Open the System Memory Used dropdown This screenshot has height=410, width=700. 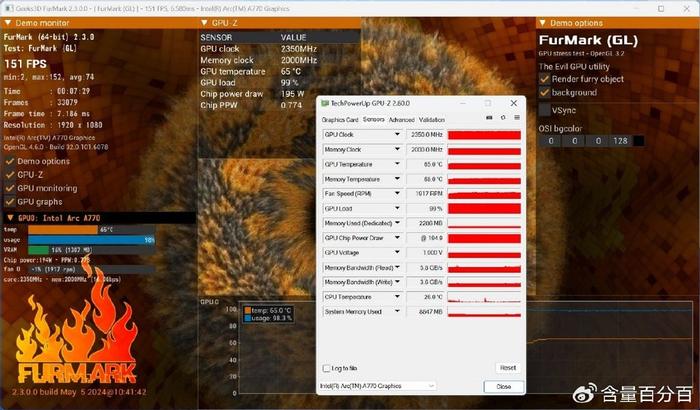click(x=397, y=311)
